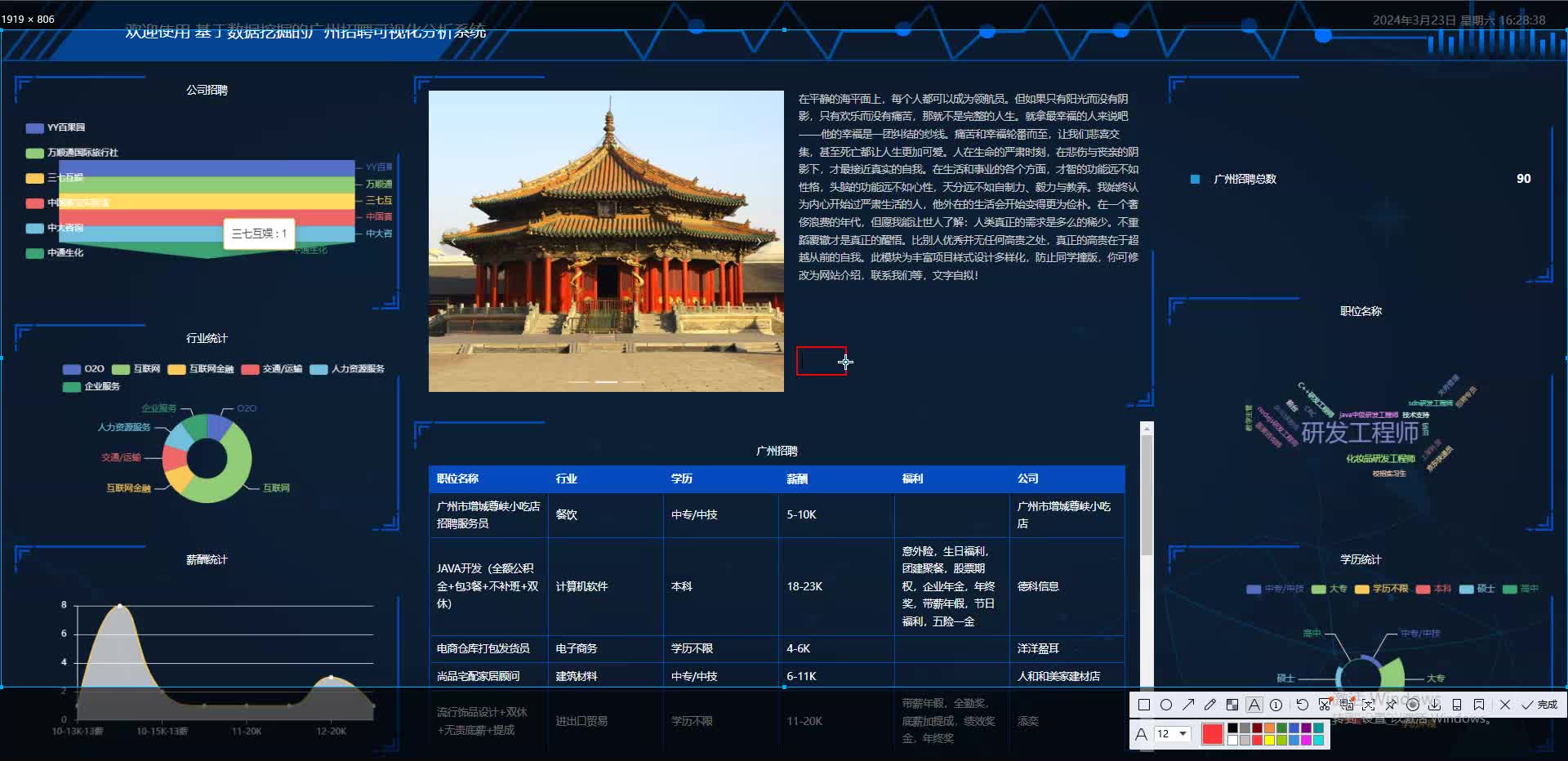Select the arrow annotation tool
Image resolution: width=1568 pixels, height=761 pixels.
pyautogui.click(x=1188, y=705)
